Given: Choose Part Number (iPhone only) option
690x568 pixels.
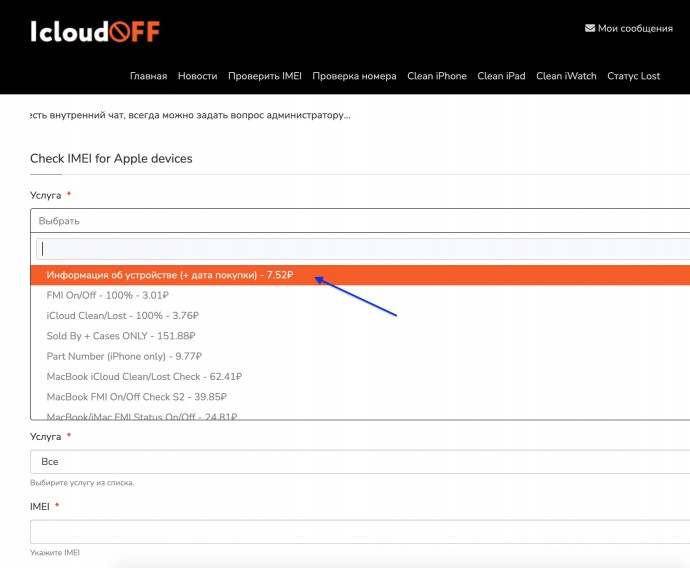Looking at the screenshot, I should coord(124,356).
